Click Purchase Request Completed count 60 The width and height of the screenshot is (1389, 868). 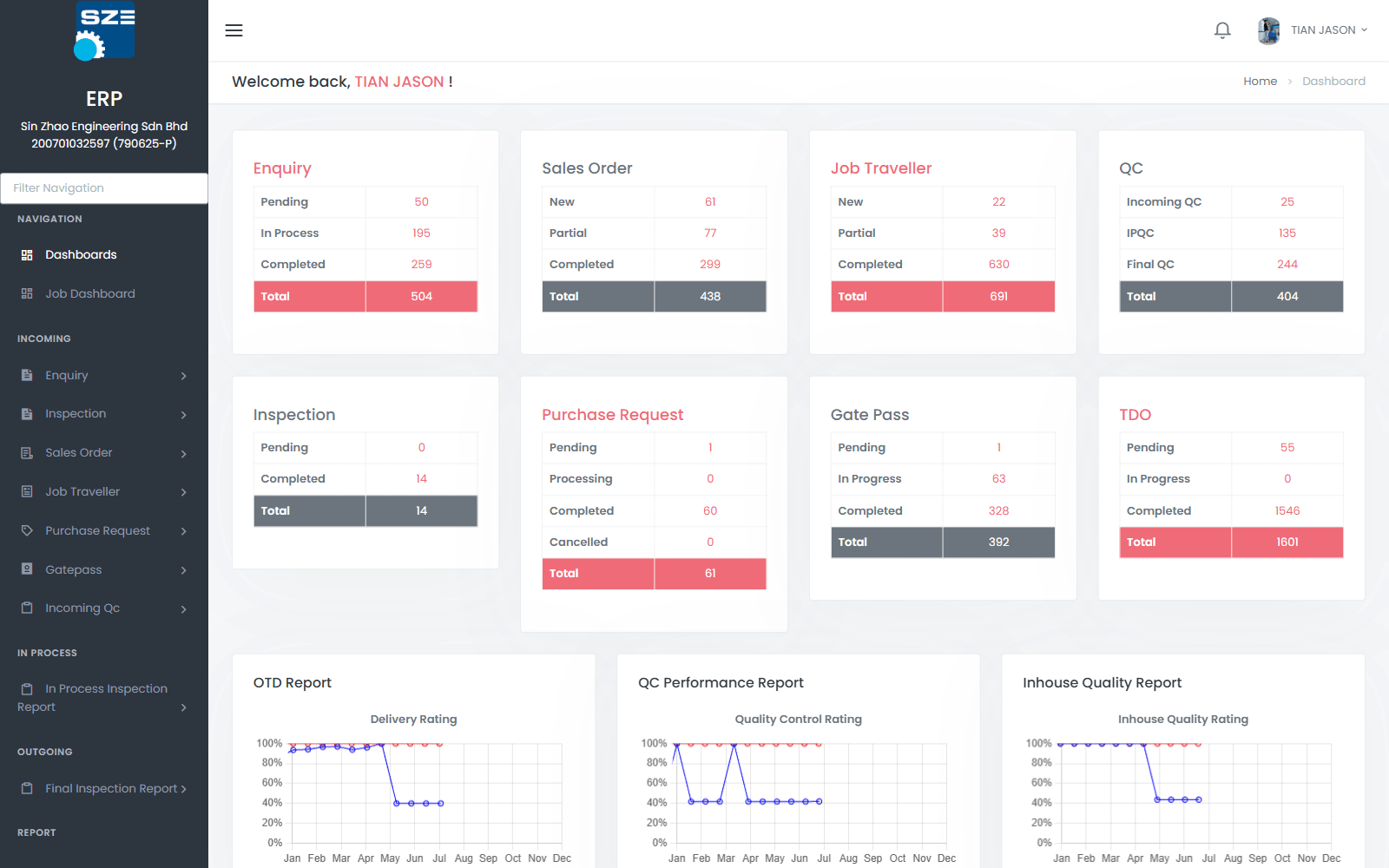coord(710,510)
